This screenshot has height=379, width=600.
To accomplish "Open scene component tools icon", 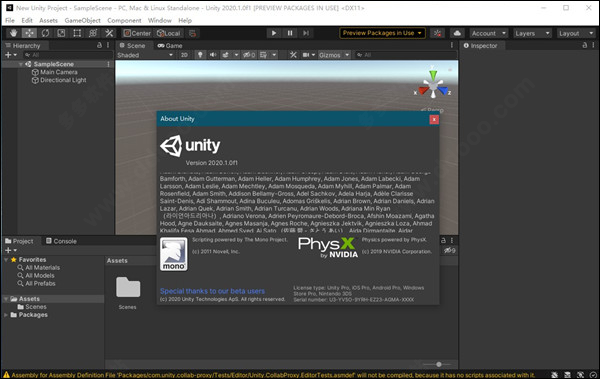I will point(293,55).
